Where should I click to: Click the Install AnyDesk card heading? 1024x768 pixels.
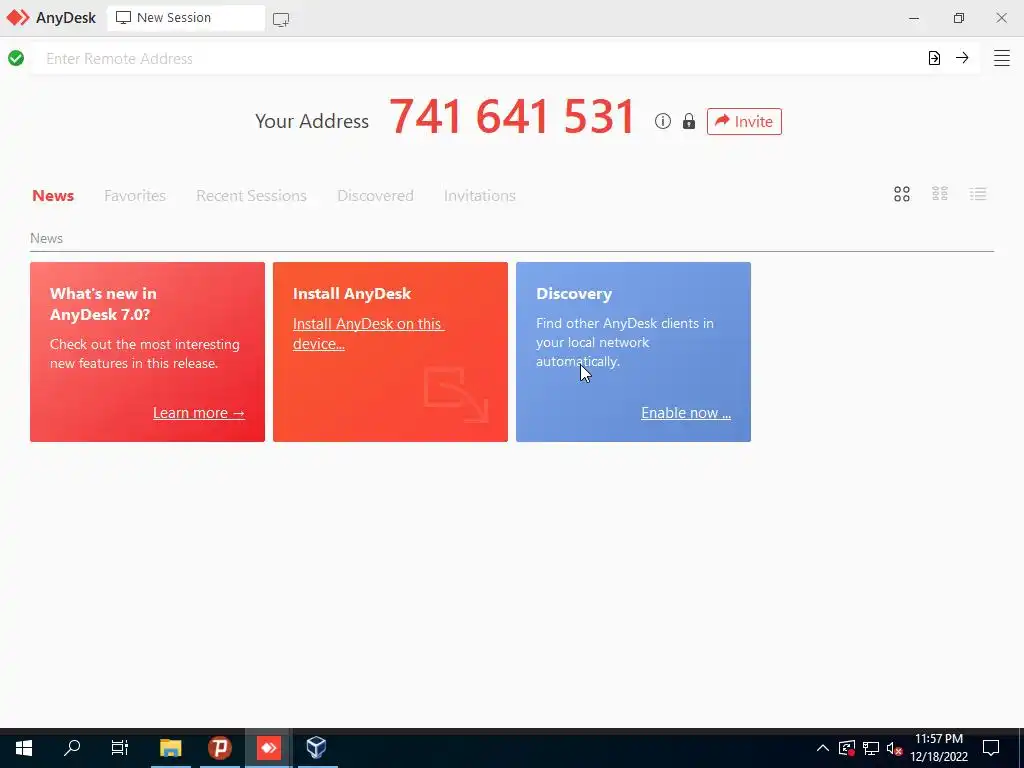point(351,294)
